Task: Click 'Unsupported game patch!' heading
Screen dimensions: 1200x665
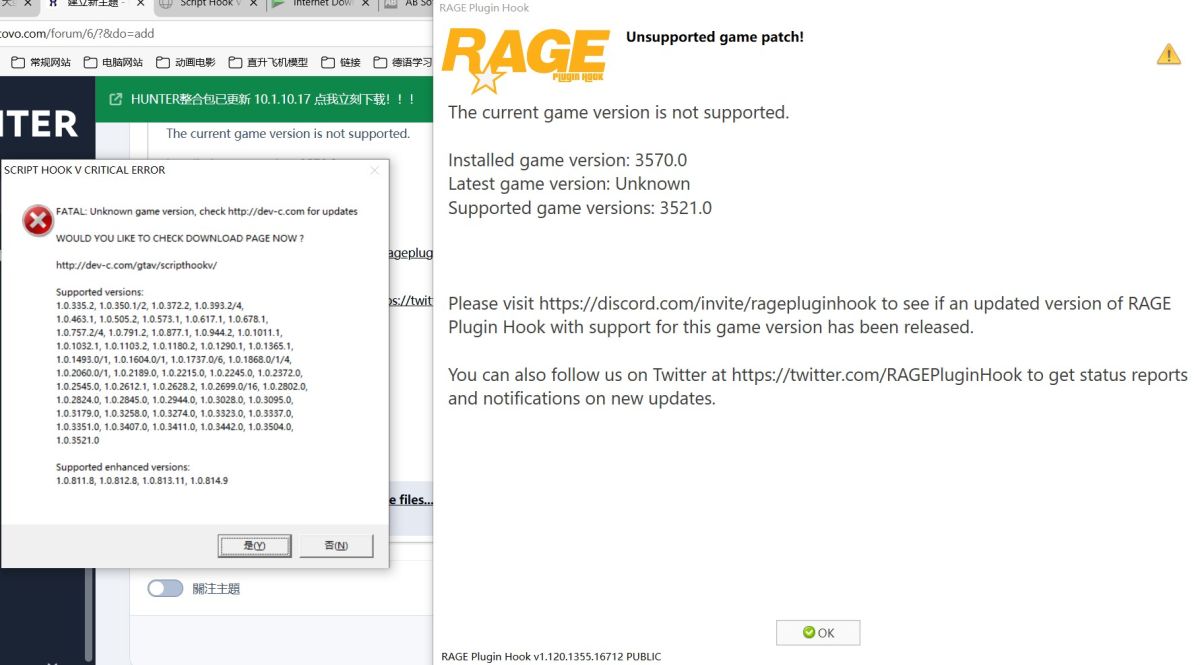Action: 715,37
